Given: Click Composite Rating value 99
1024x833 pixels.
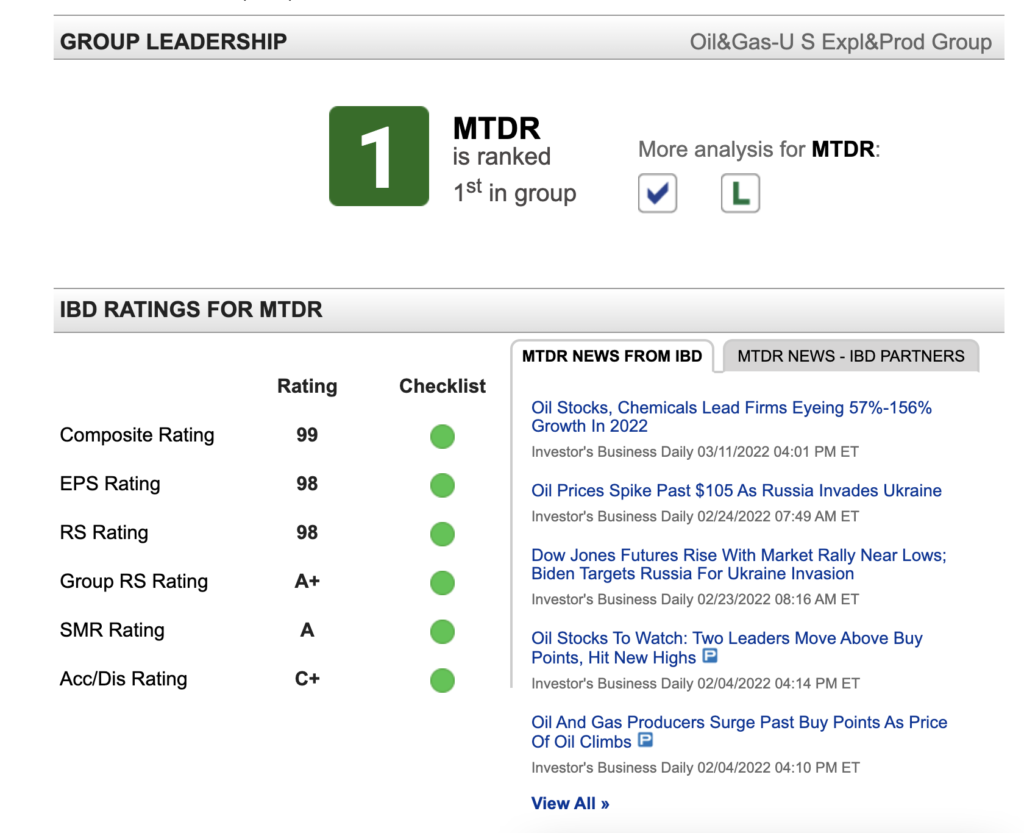Looking at the screenshot, I should click(x=307, y=435).
